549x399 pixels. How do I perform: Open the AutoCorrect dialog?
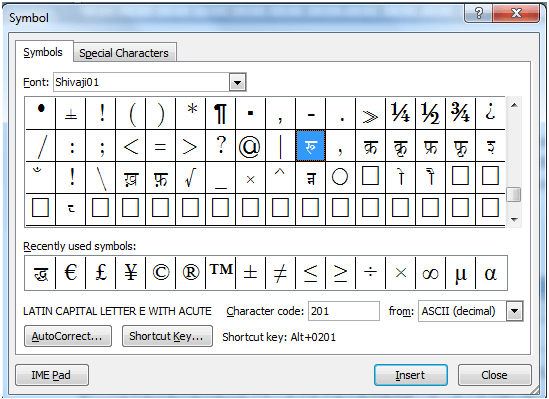point(68,336)
